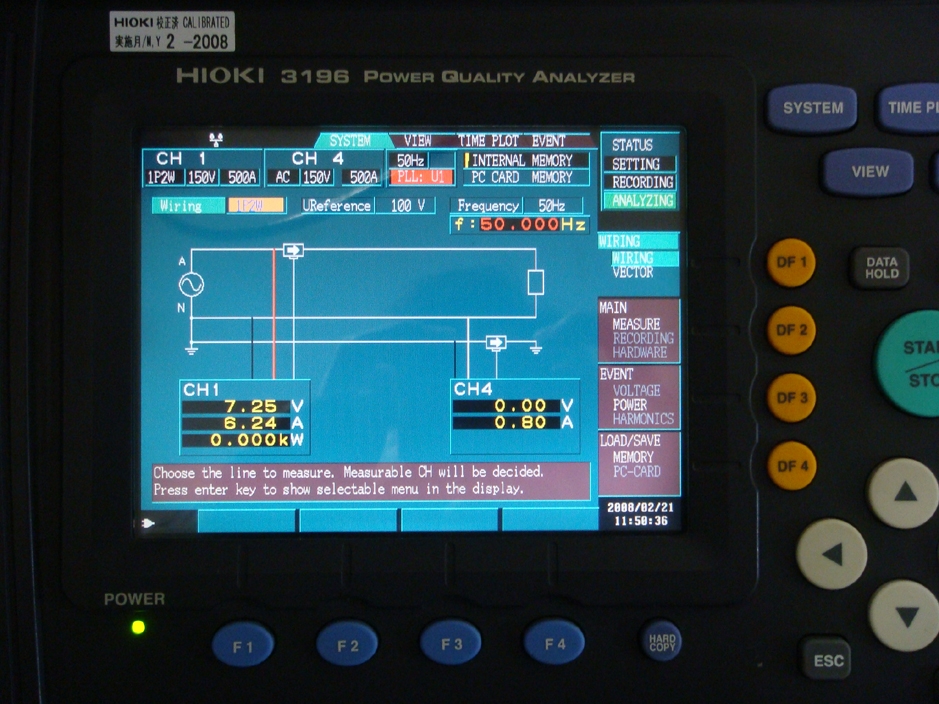Screen dimensions: 939x704
Task: Open the Wiring selection field 1P2W
Action: point(256,205)
